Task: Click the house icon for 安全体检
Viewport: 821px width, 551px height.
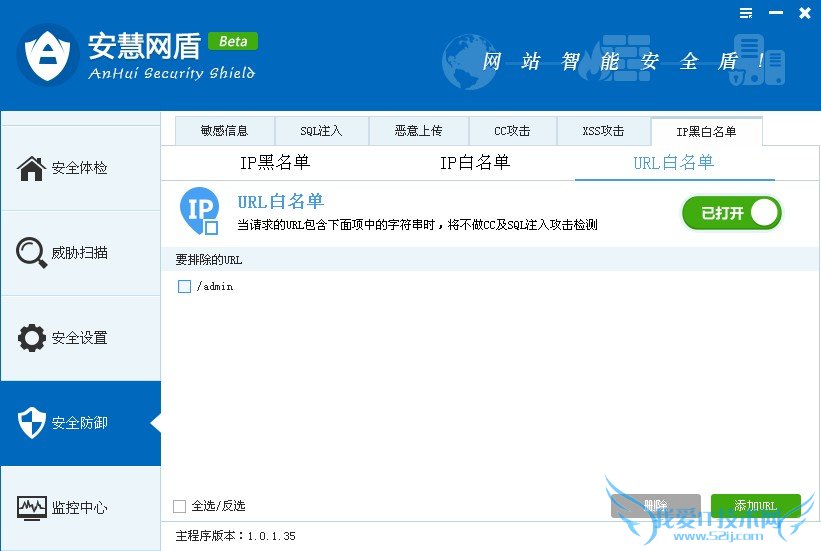Action: pos(31,168)
